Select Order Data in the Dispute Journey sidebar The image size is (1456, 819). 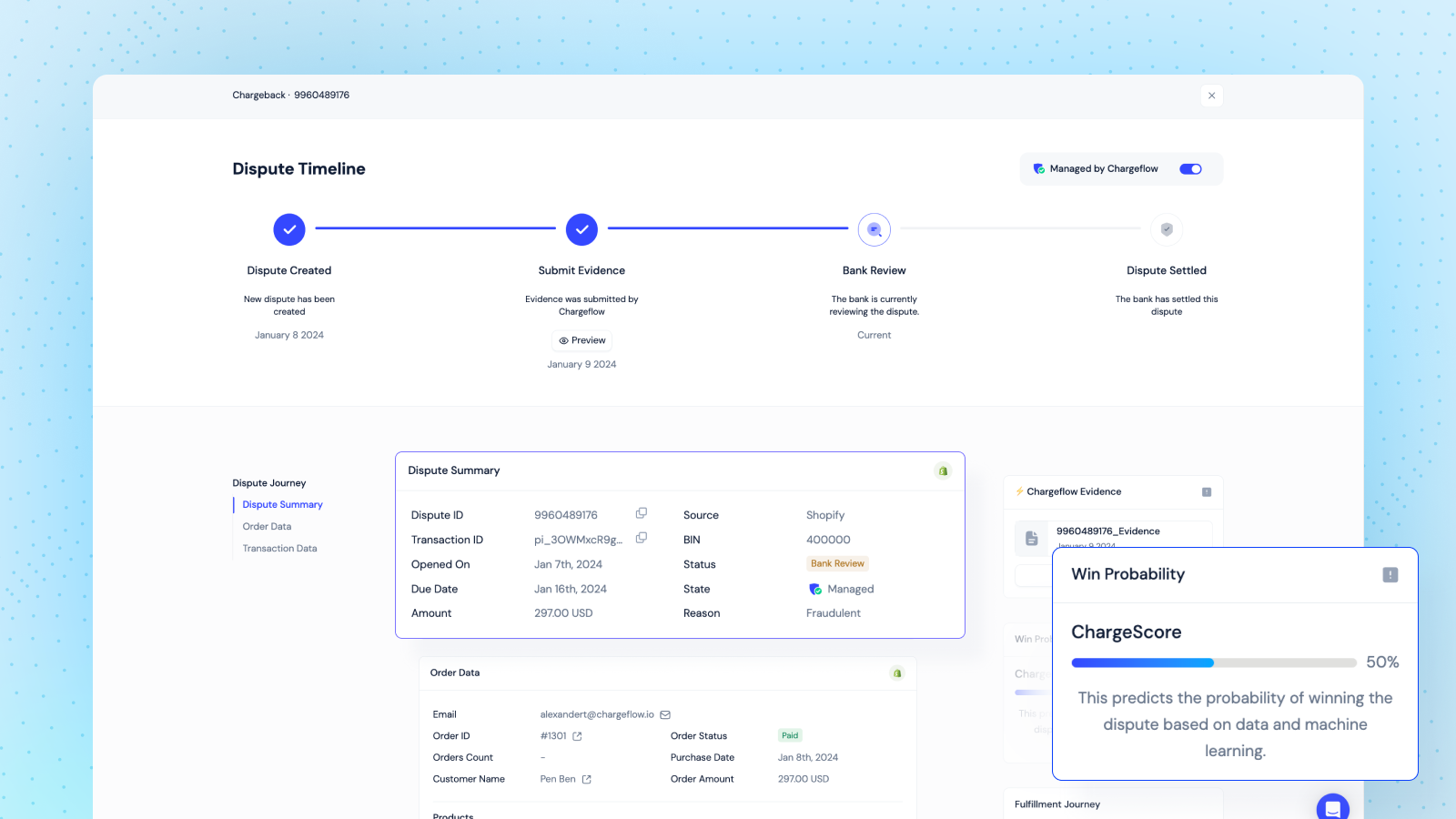pyautogui.click(x=267, y=526)
